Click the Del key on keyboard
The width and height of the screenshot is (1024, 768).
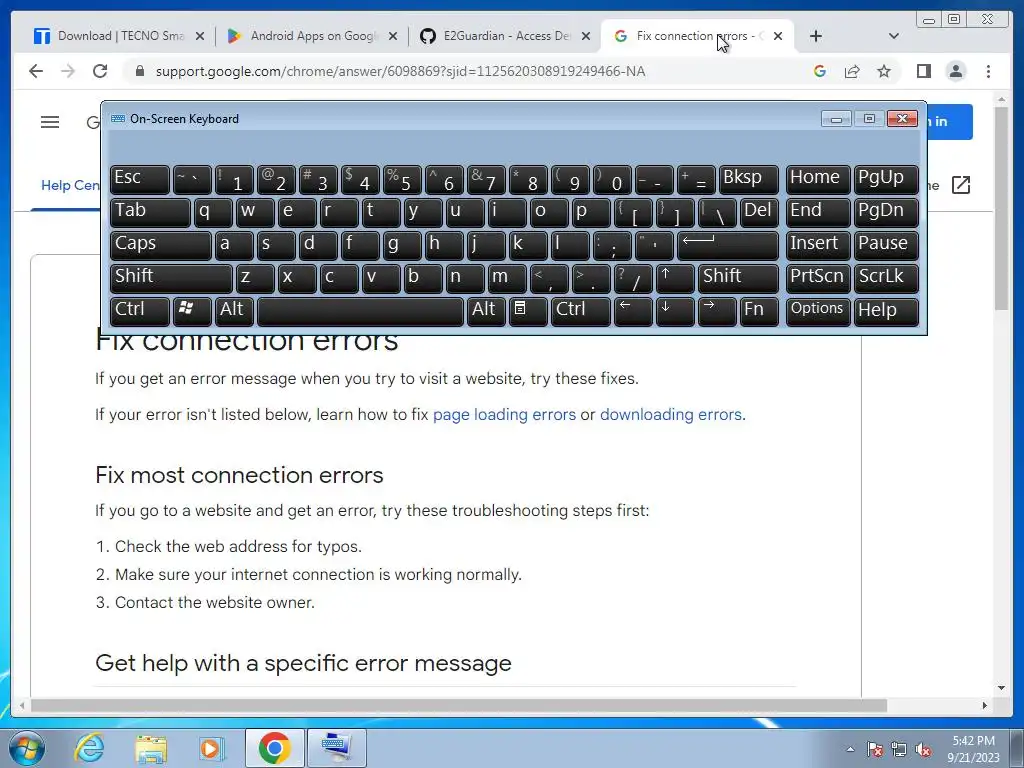[759, 213]
